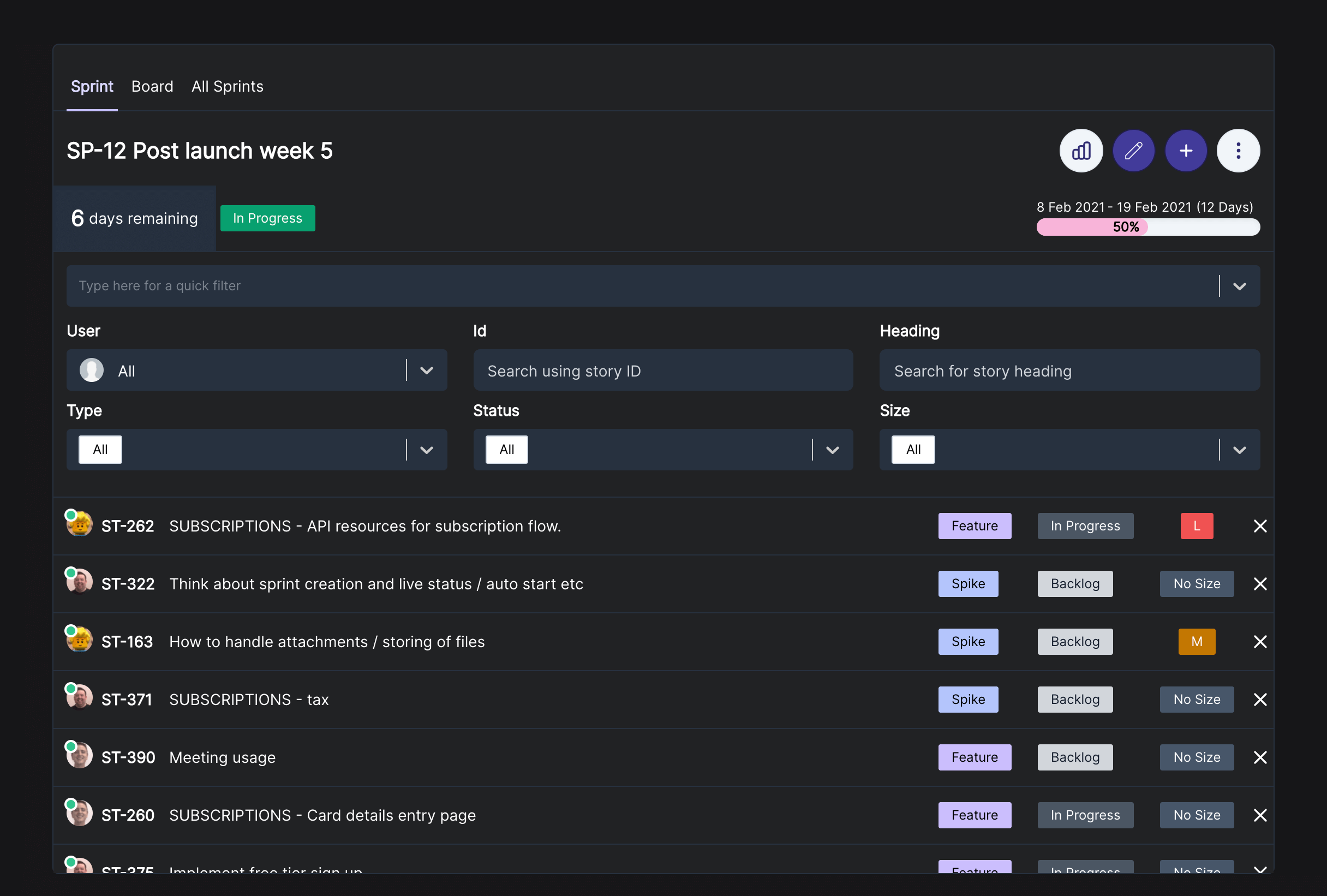Image resolution: width=1327 pixels, height=896 pixels.
Task: Expand the quick filter dropdown chevron
Action: (x=1239, y=286)
